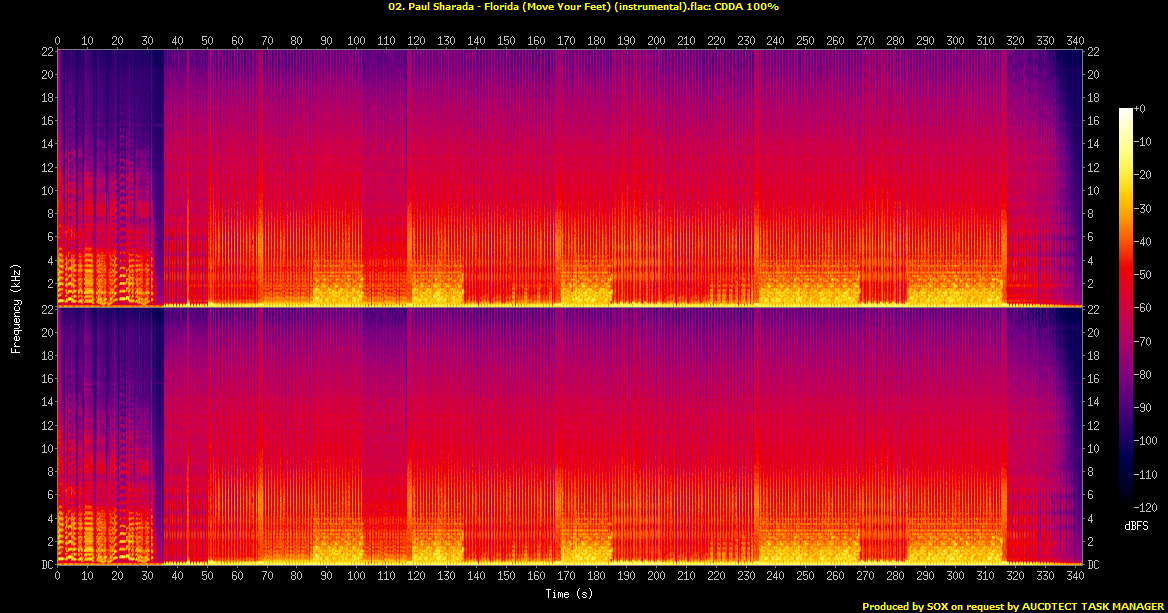Click the FLAC file title at top
Screen dimensions: 1168x613
coord(584,7)
